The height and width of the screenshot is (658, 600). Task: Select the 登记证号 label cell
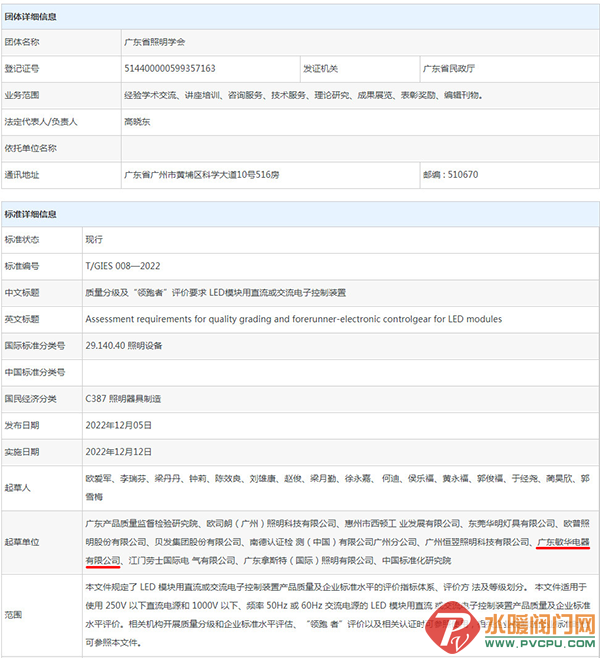pos(61,69)
